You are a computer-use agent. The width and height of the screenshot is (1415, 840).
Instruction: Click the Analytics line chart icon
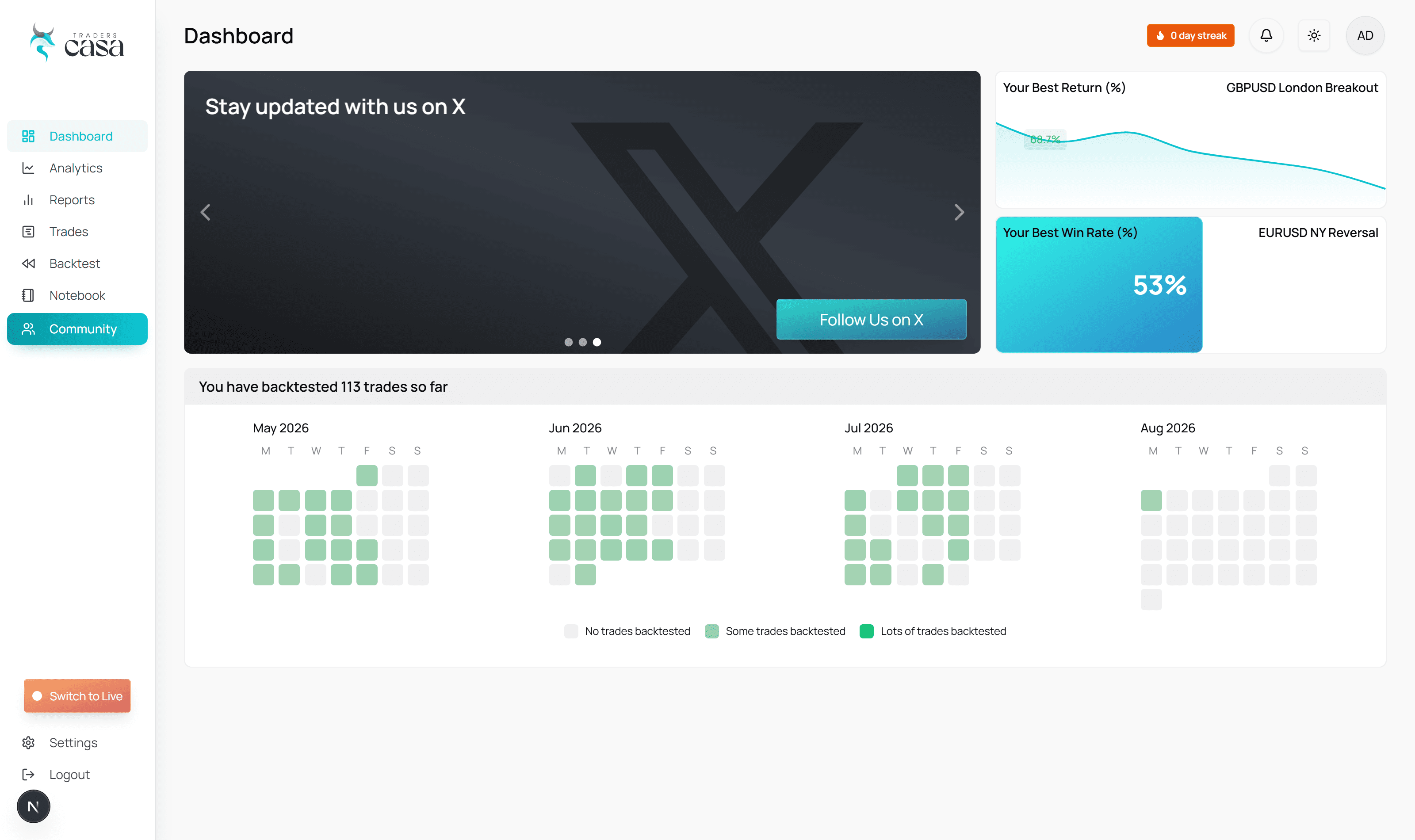(28, 168)
